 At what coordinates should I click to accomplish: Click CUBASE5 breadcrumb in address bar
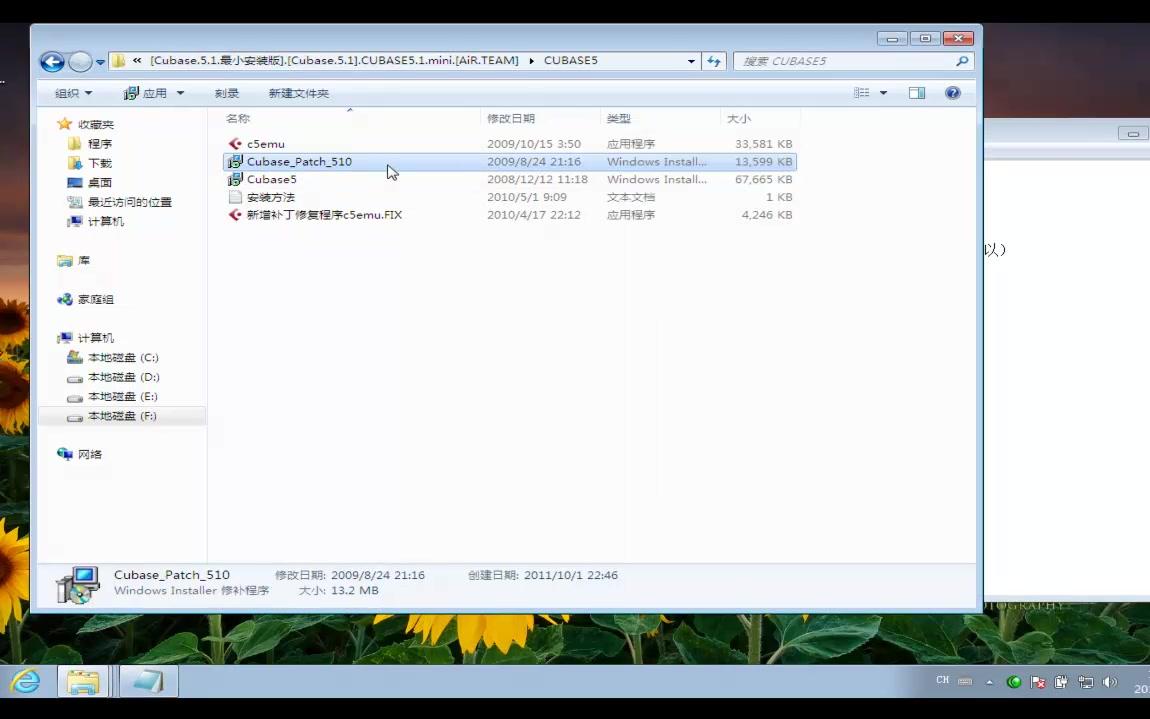(x=571, y=61)
